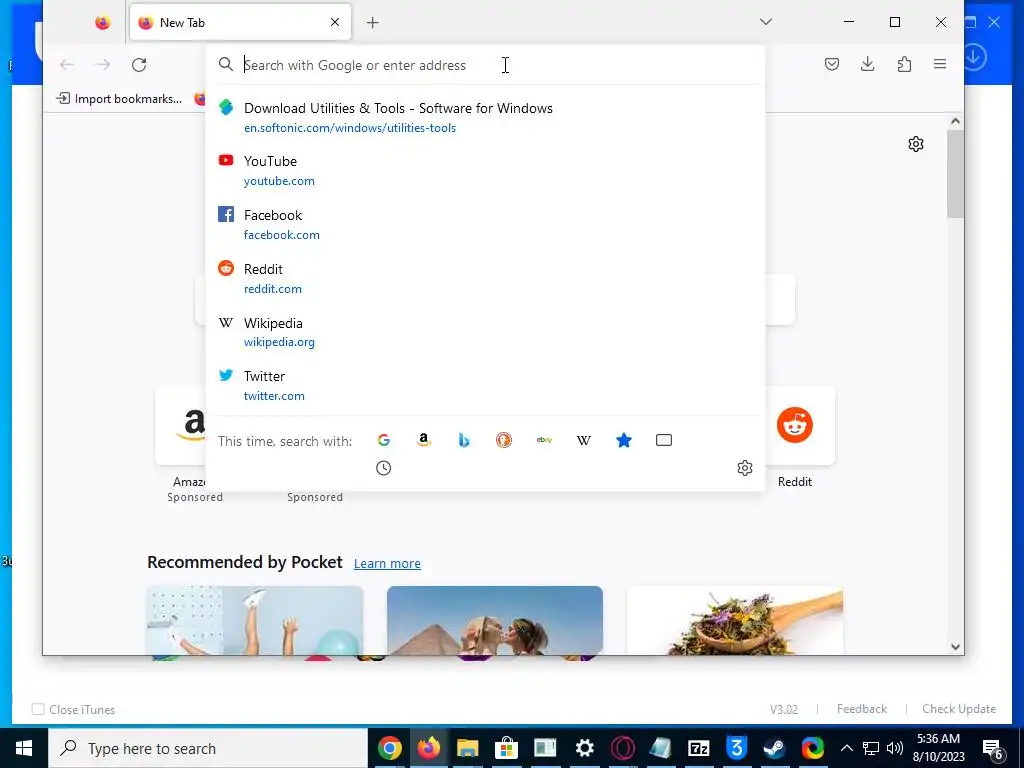Viewport: 1024px width, 768px height.
Task: Click scrollbar down arrow in Firefox
Action: pos(955,647)
